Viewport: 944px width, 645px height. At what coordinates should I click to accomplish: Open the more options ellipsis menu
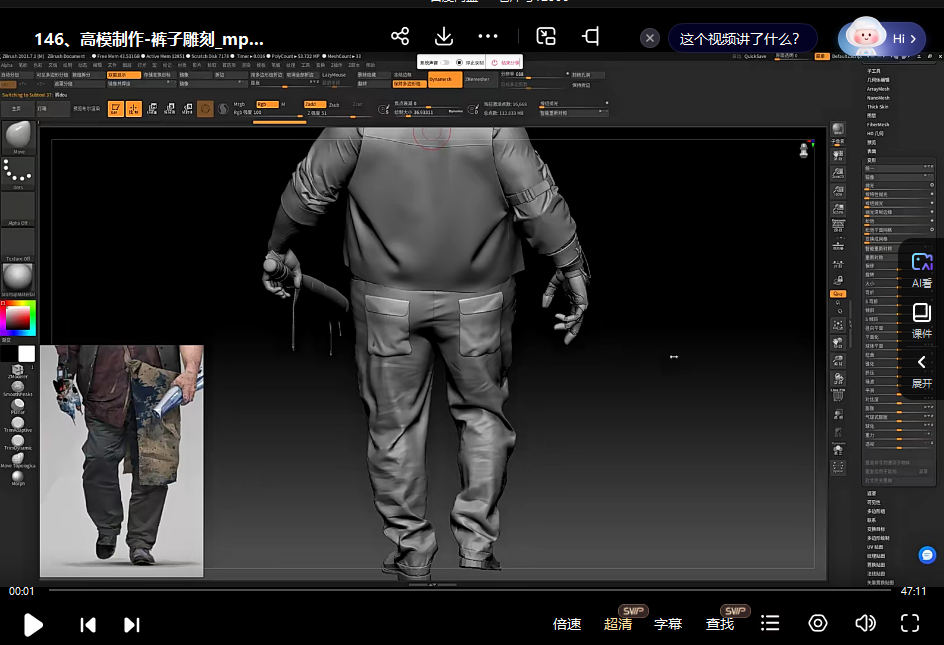pyautogui.click(x=488, y=37)
